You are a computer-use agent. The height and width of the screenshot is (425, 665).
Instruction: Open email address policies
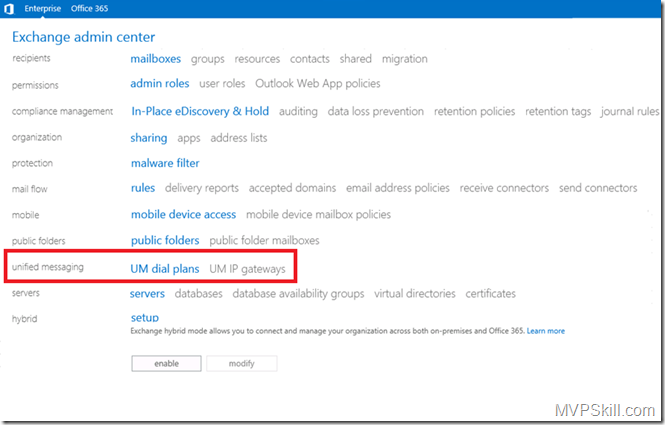point(398,188)
